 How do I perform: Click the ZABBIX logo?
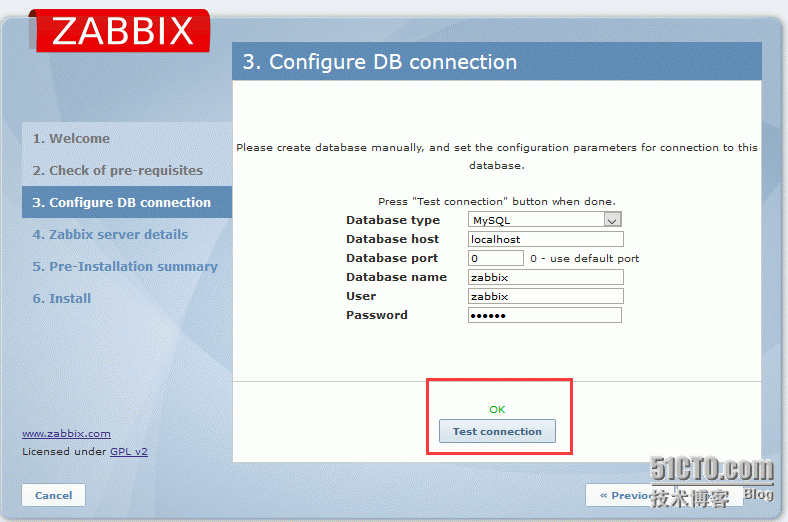(x=120, y=31)
